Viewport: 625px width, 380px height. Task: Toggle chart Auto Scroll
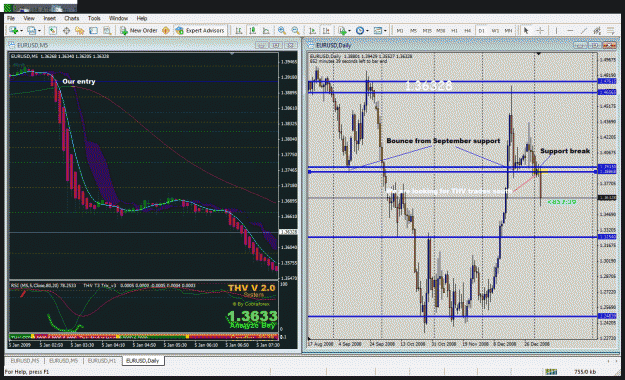click(x=312, y=30)
